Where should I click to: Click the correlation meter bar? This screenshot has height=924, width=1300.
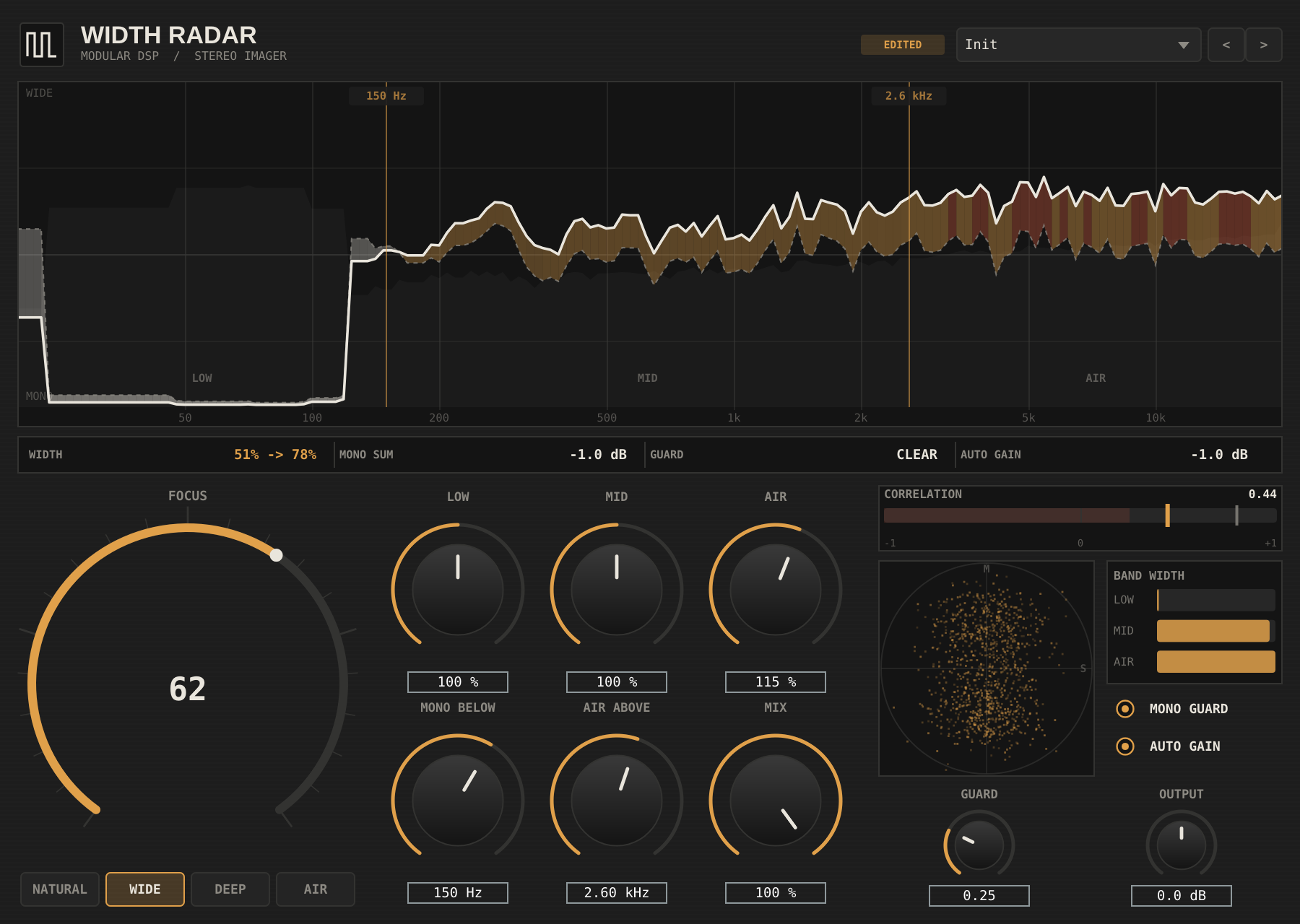point(1080,515)
